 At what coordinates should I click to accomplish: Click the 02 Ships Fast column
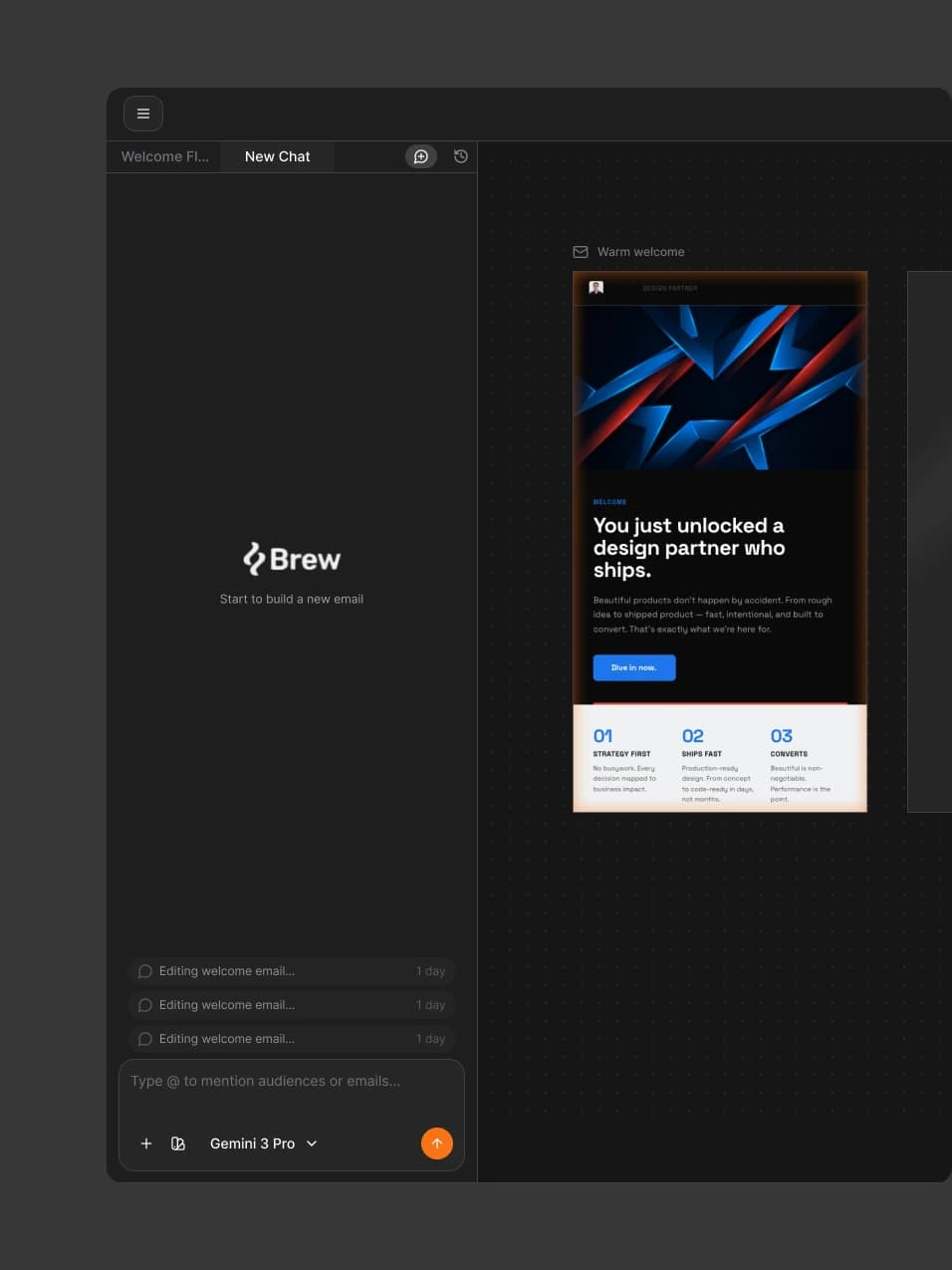[717, 764]
